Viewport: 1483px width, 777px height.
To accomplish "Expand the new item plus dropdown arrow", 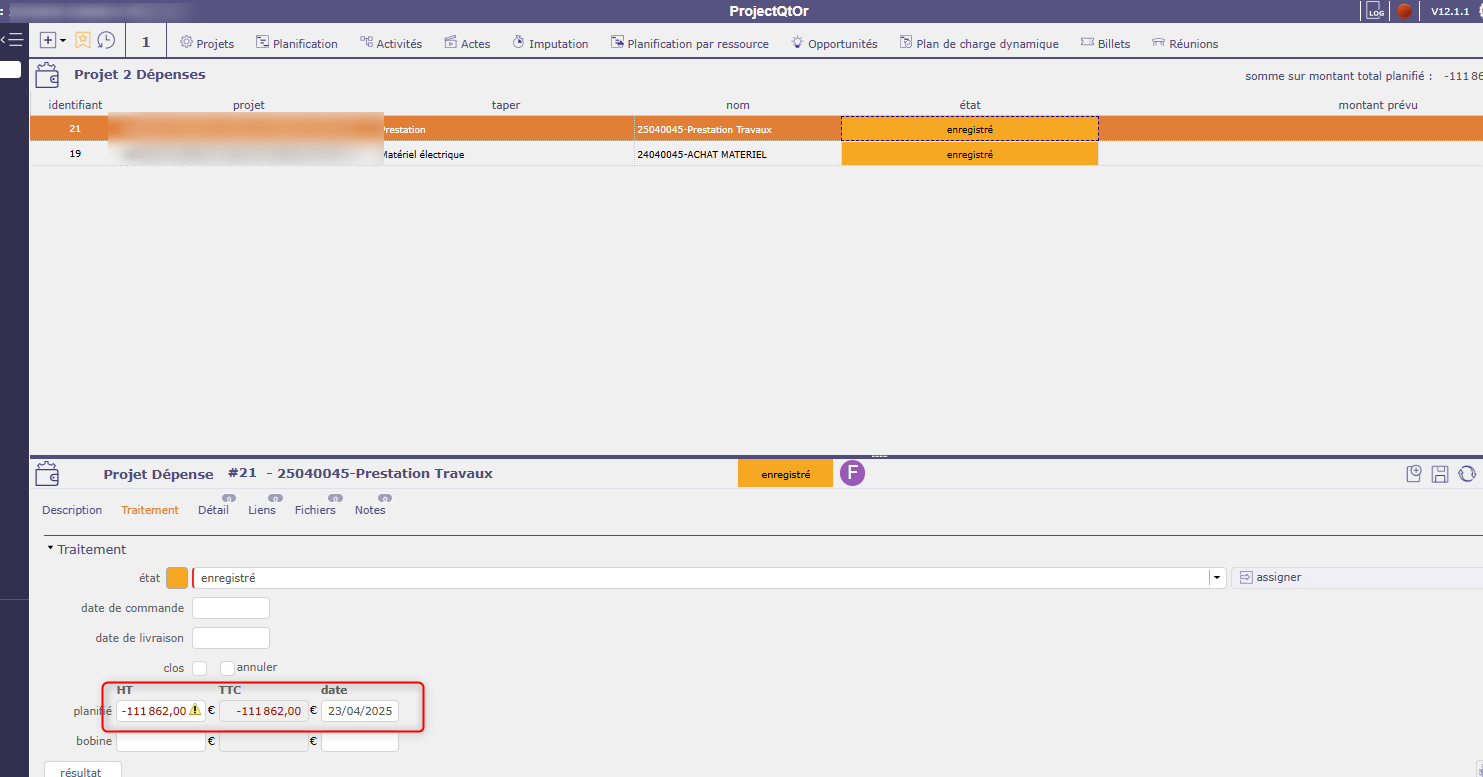I will [63, 41].
